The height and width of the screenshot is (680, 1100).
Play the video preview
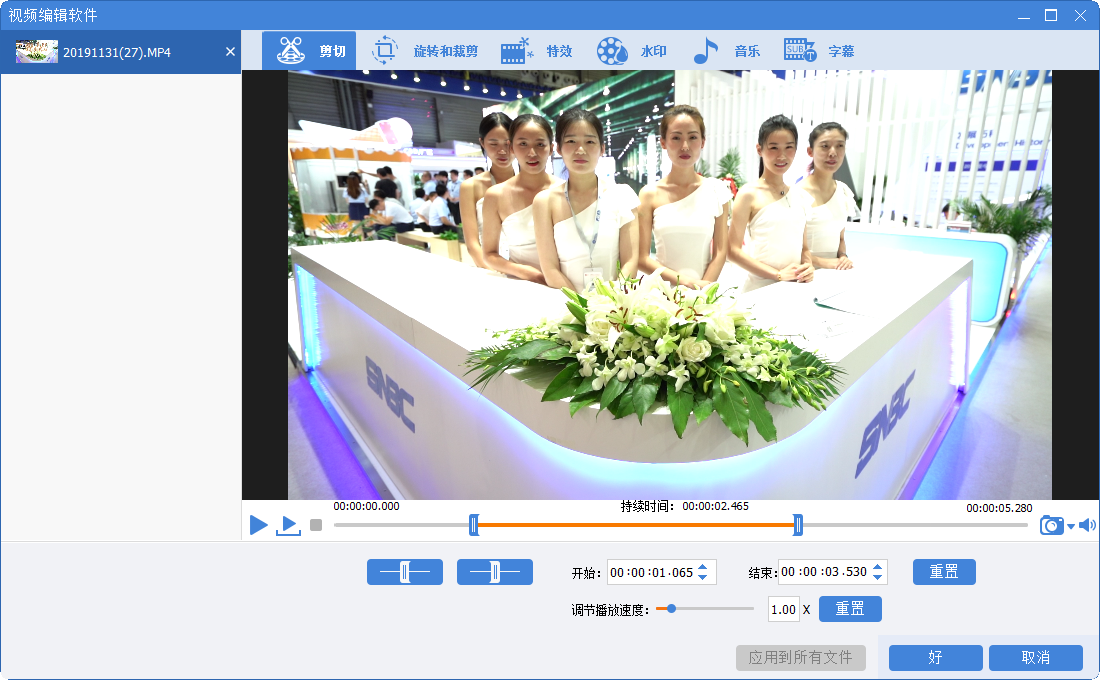pos(258,525)
